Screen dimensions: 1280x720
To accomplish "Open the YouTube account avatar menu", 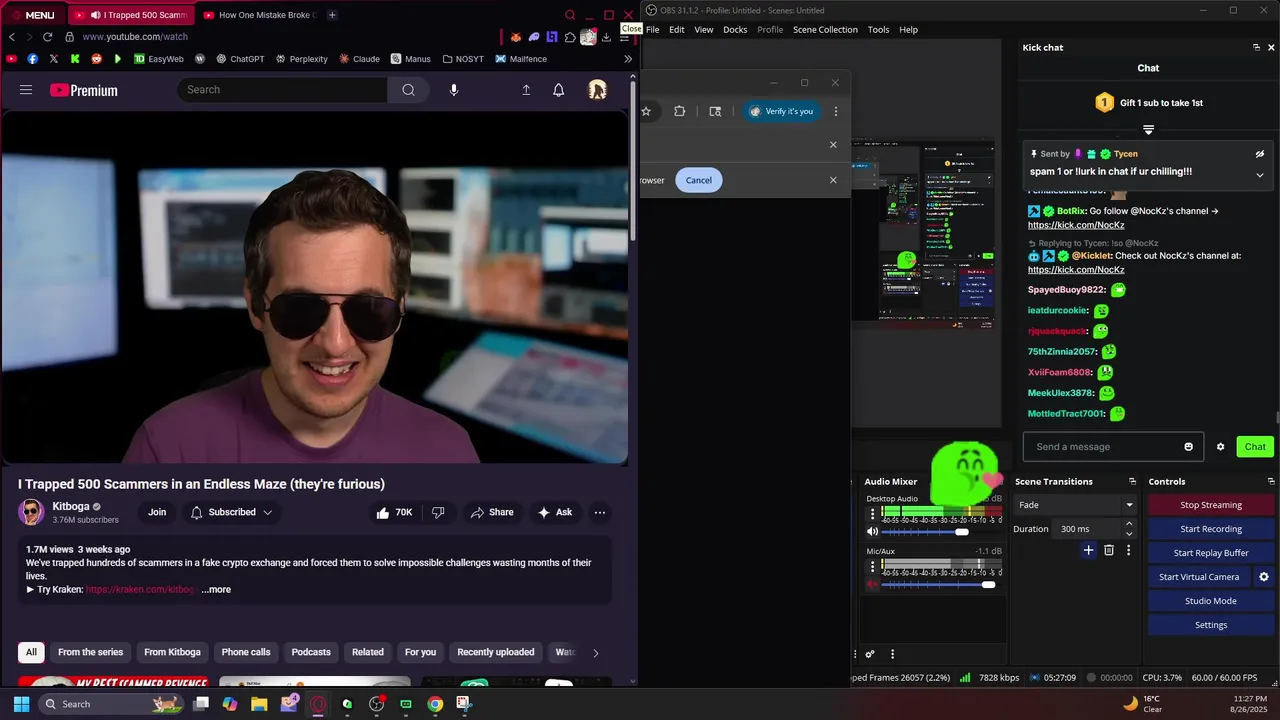I will coord(597,90).
